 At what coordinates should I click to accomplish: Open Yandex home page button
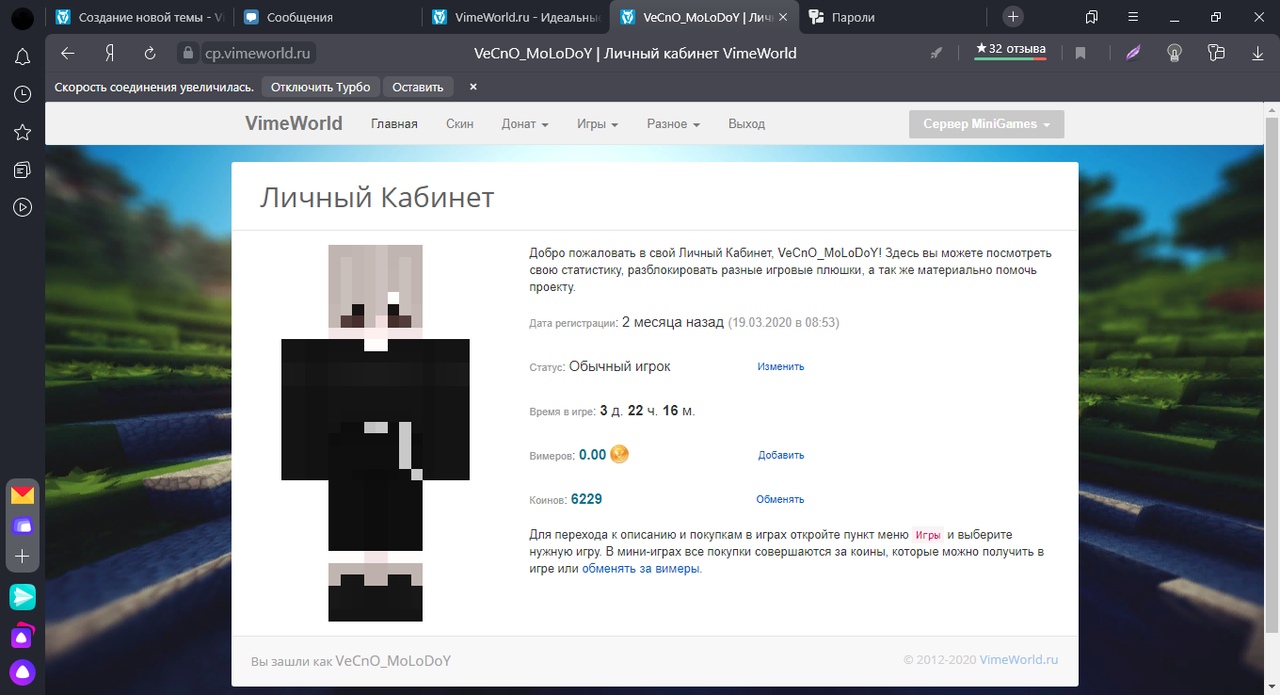coord(109,53)
